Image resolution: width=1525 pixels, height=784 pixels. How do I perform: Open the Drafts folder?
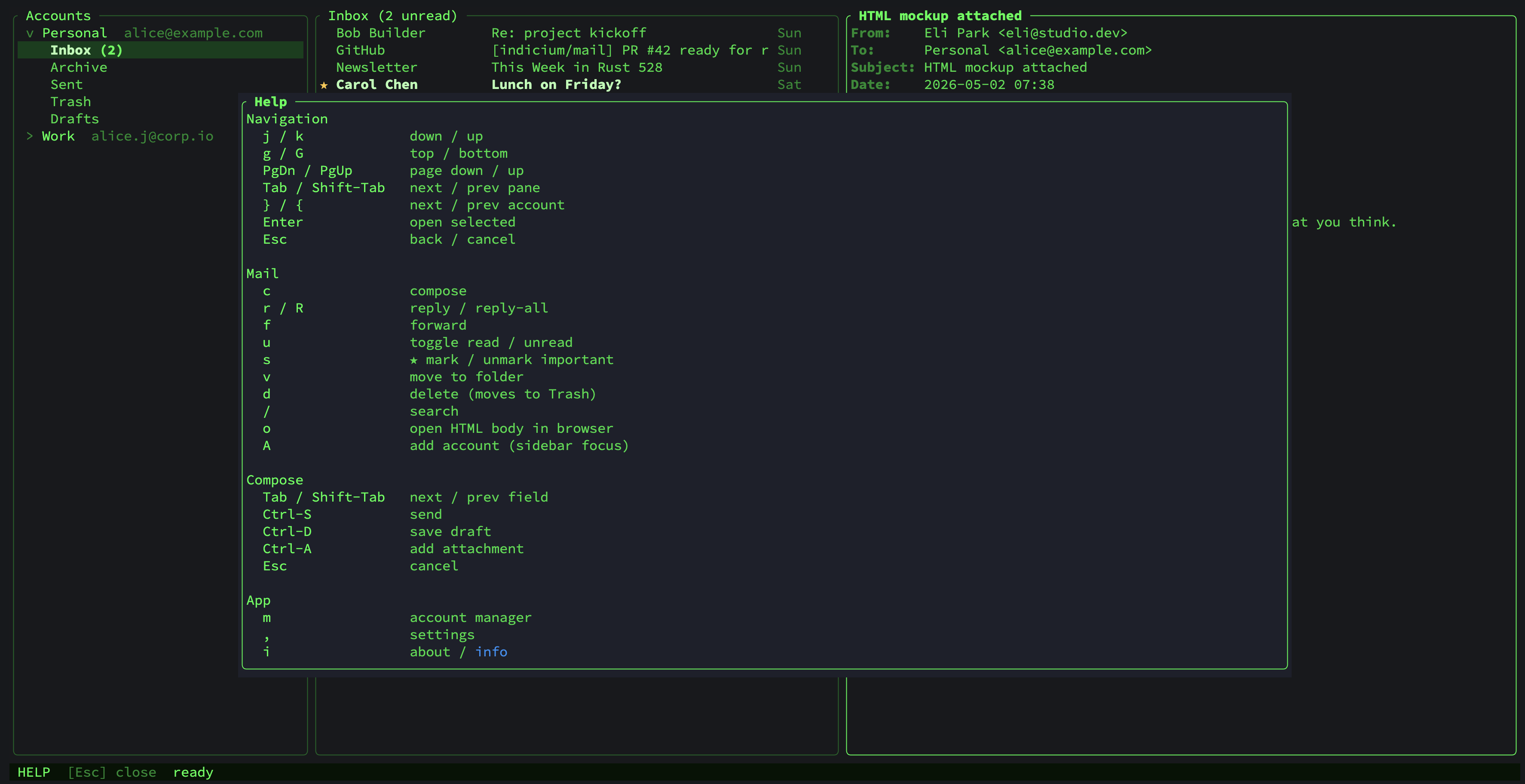coord(75,119)
